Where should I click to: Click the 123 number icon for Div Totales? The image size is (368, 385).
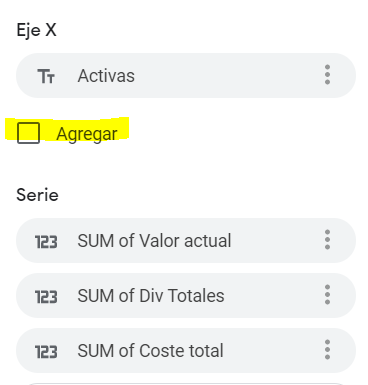coord(46,296)
